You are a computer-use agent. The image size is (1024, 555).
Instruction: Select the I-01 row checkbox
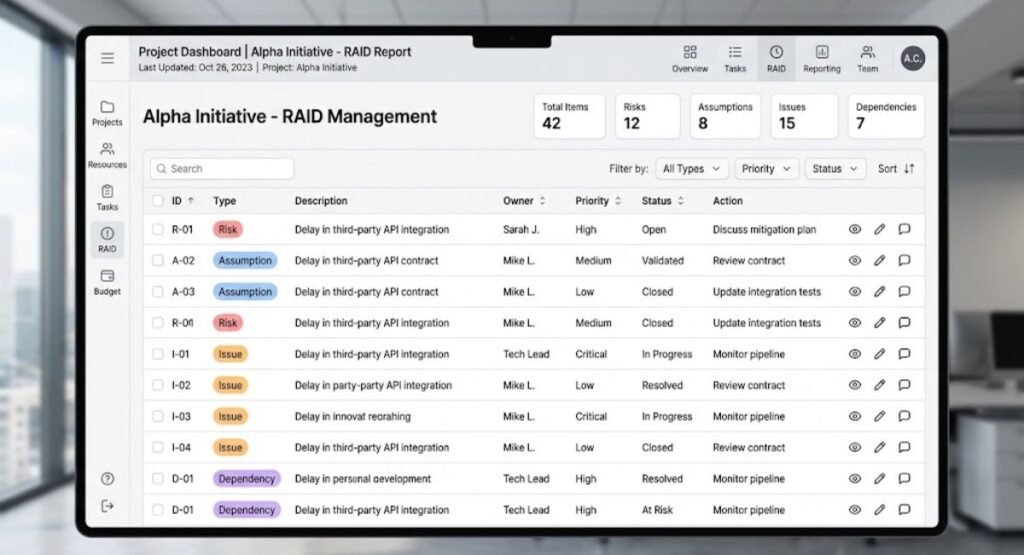click(x=157, y=354)
